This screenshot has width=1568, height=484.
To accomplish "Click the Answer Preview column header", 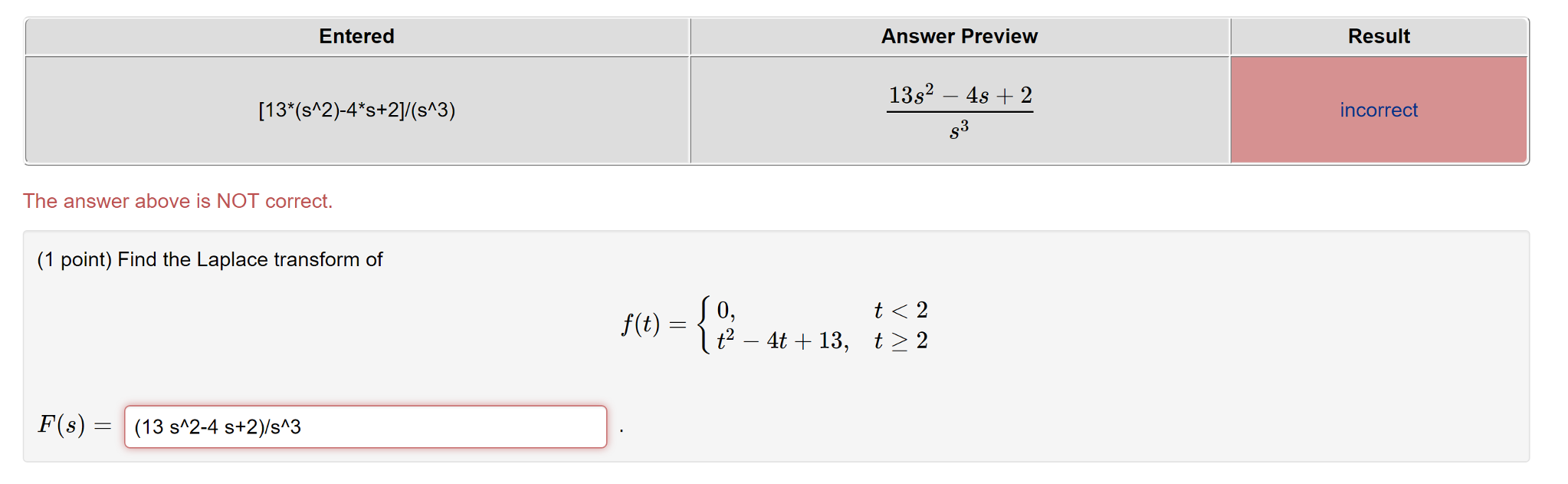I will (959, 36).
